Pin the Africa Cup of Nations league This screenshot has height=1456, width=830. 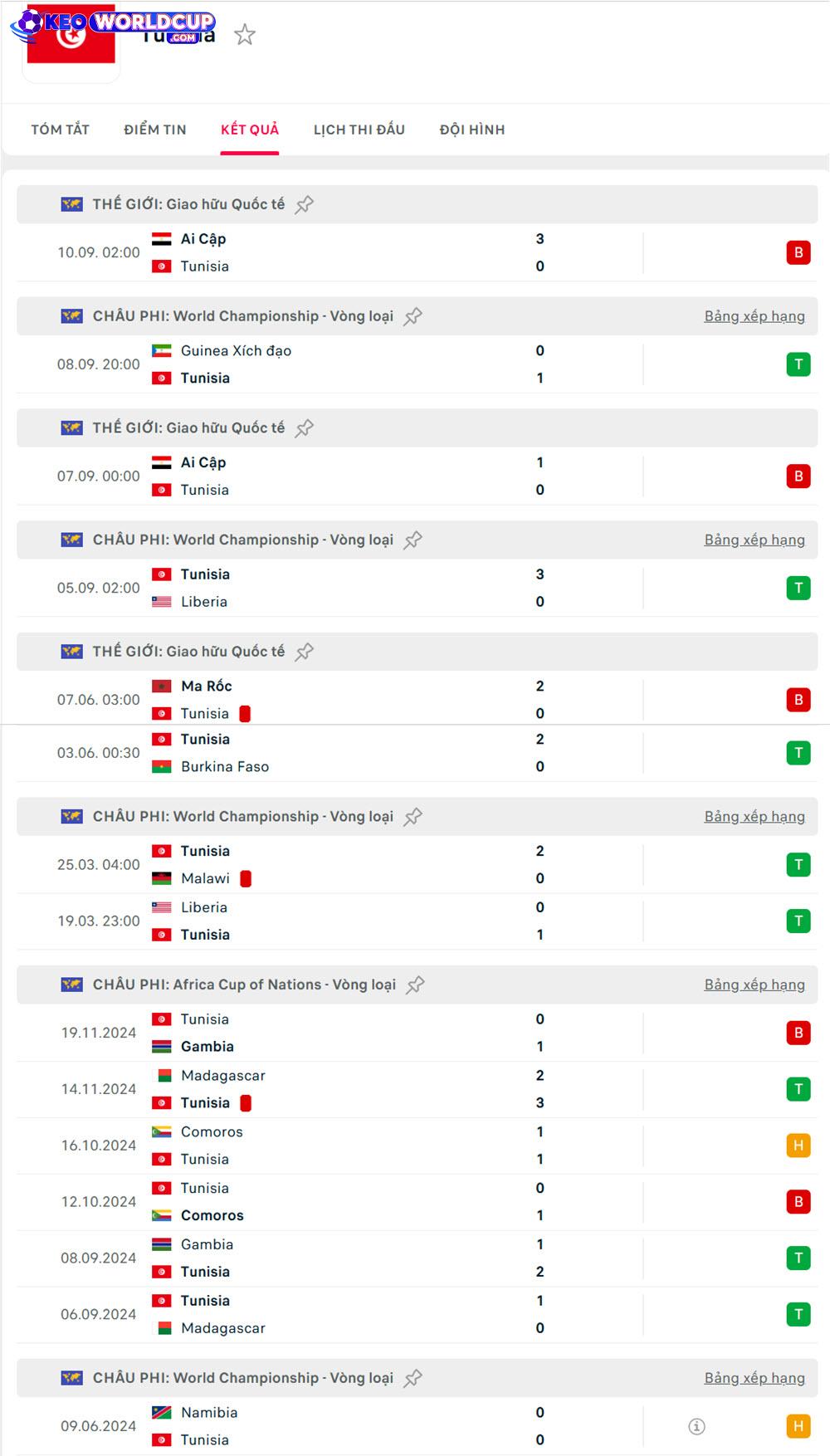point(415,985)
